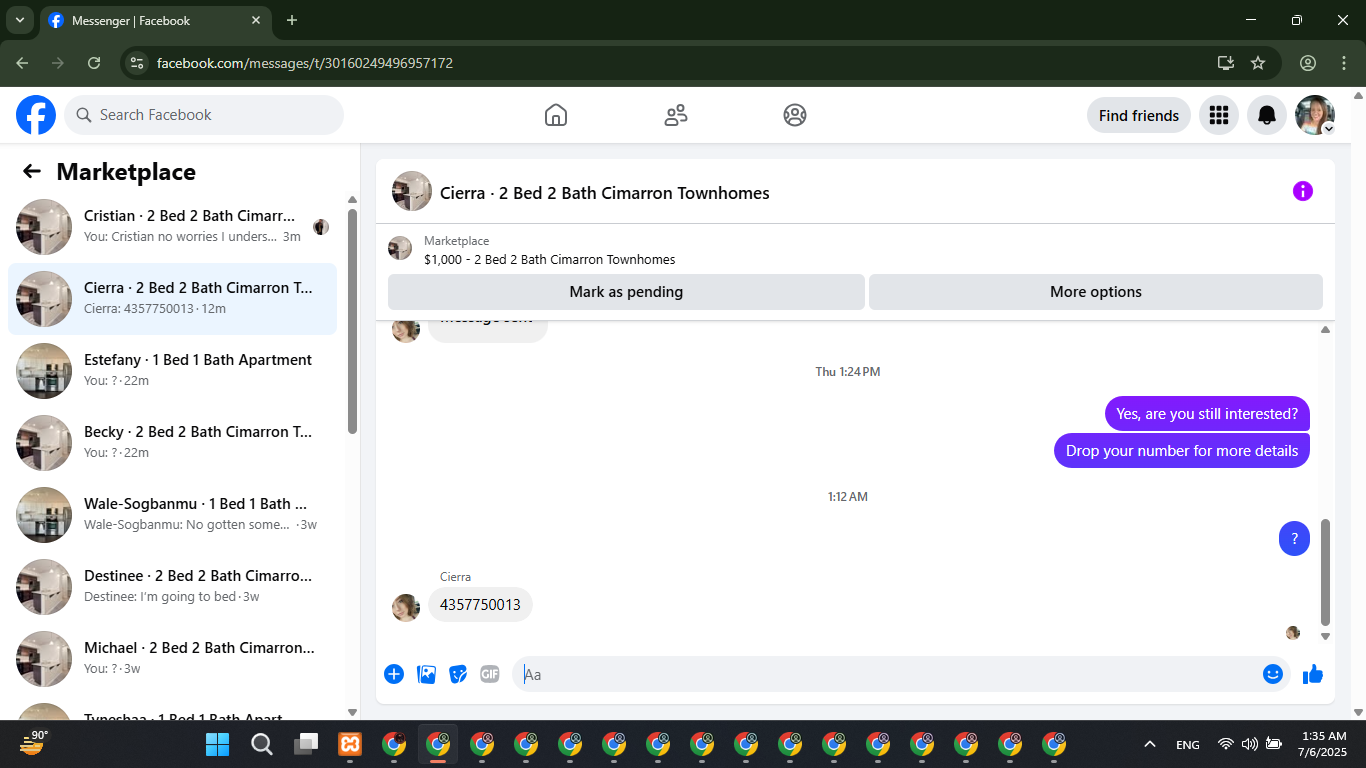
Task: Open the emoji picker in message box
Action: pyautogui.click(x=1272, y=674)
